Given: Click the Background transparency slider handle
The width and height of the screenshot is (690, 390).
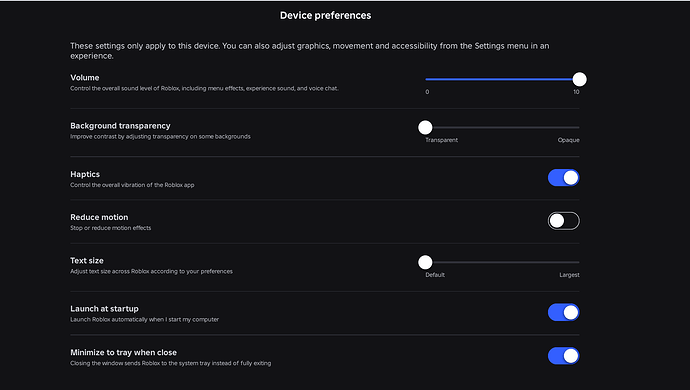Looking at the screenshot, I should [x=425, y=128].
